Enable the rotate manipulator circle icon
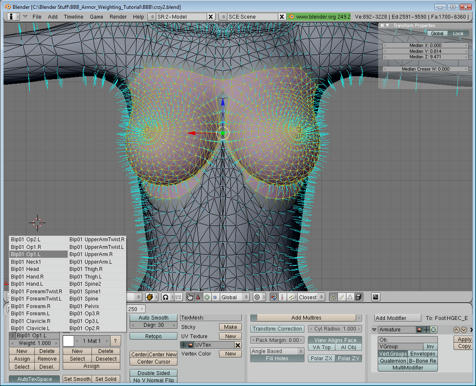 tap(206, 297)
